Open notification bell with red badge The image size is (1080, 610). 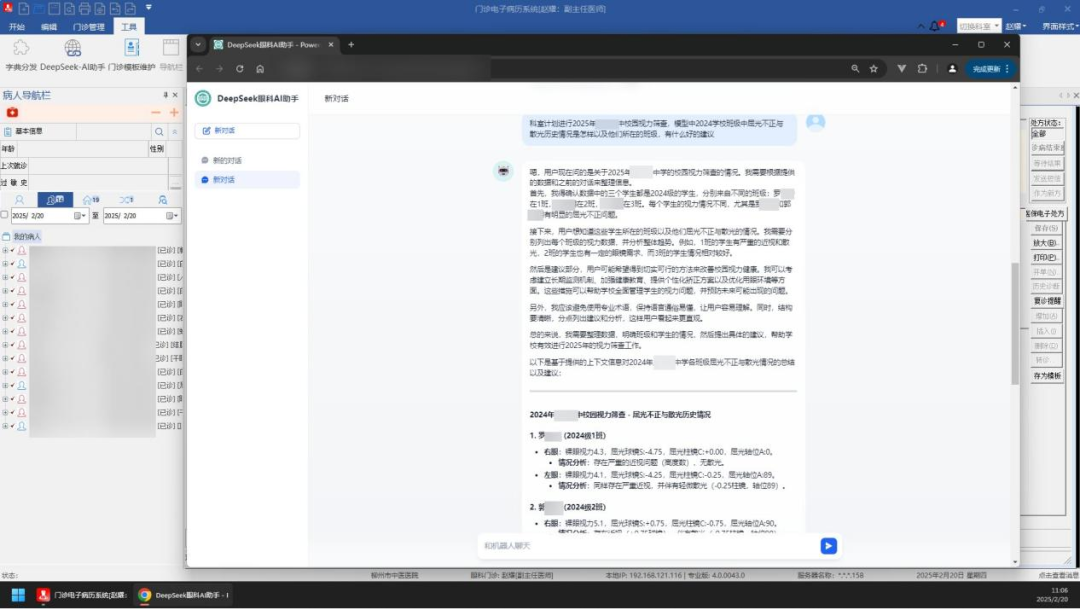[x=935, y=26]
